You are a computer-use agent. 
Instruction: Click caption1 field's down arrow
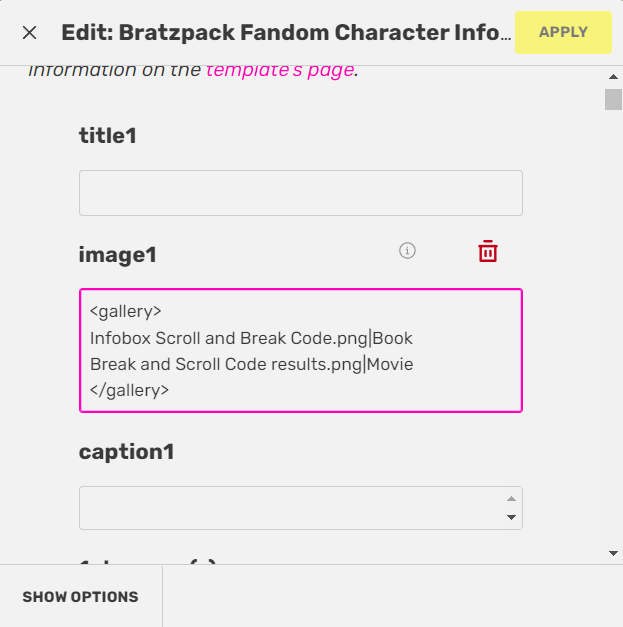pyautogui.click(x=511, y=517)
